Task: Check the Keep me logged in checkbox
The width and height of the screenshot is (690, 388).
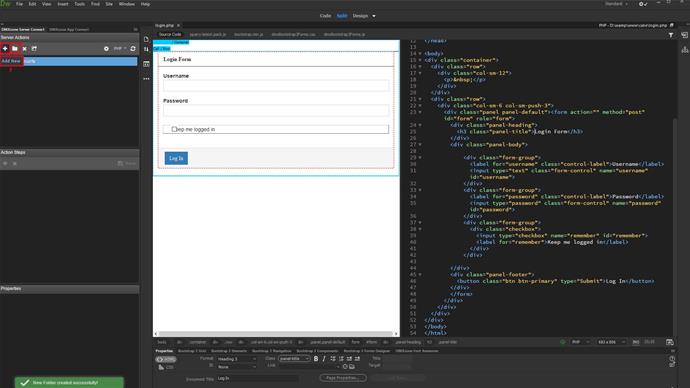Action: (174, 129)
